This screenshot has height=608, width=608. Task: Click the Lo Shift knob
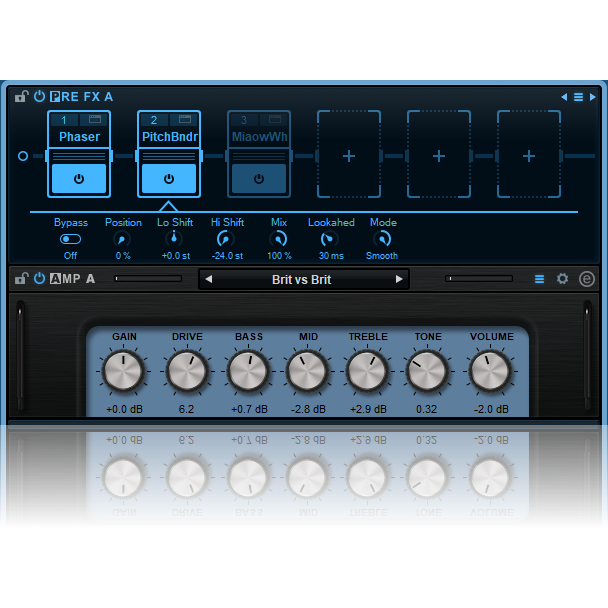[x=174, y=239]
